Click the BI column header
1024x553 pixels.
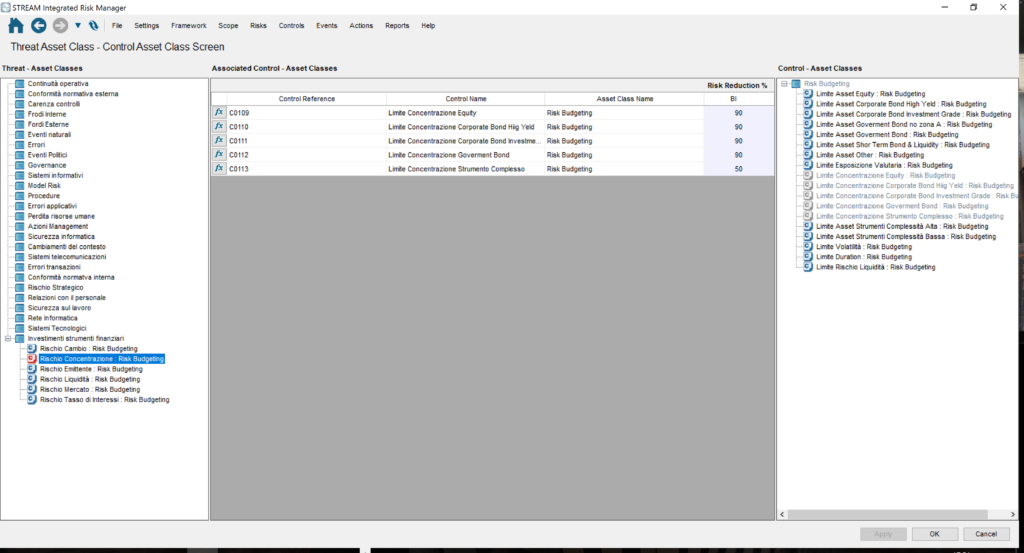(733, 99)
